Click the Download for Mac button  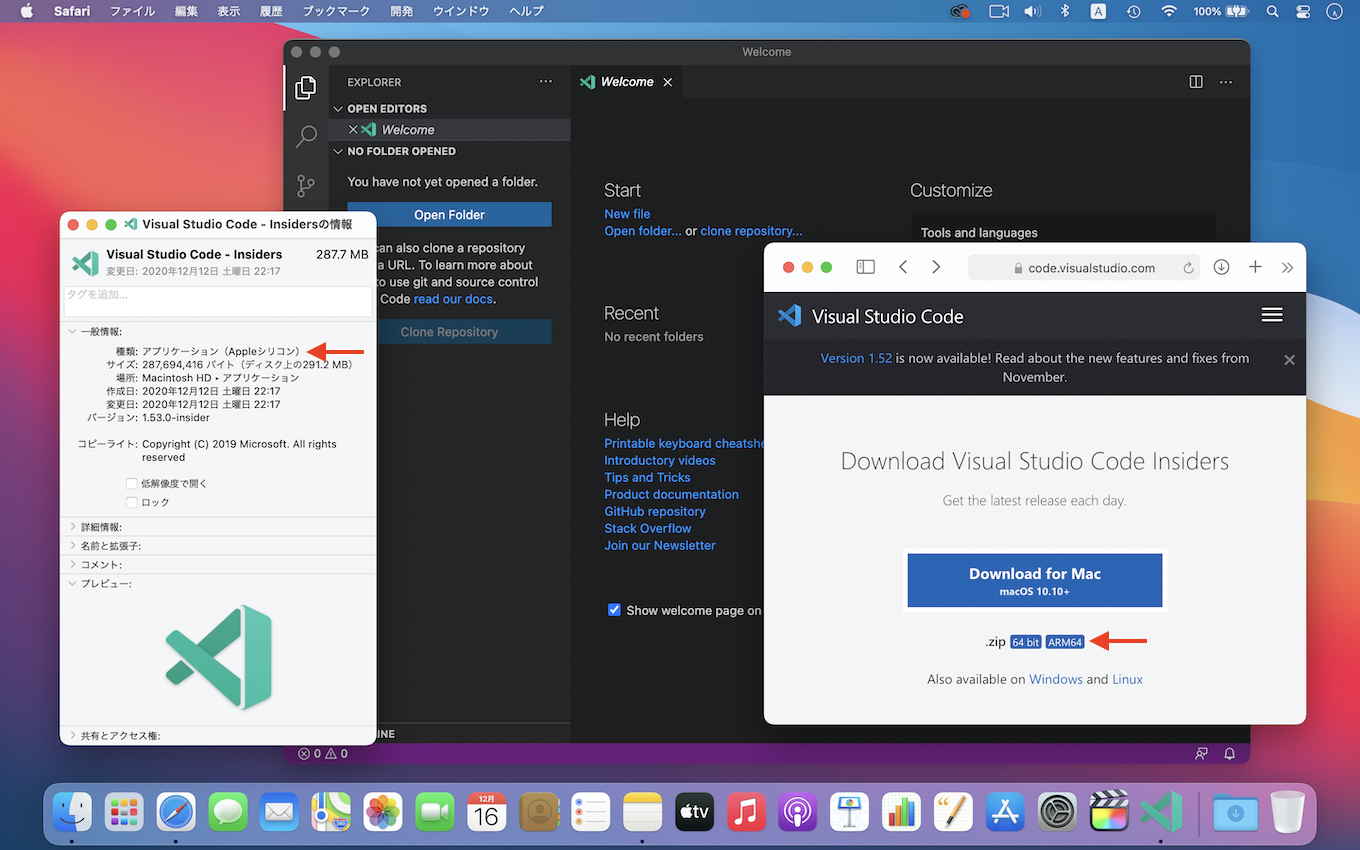pos(1034,580)
